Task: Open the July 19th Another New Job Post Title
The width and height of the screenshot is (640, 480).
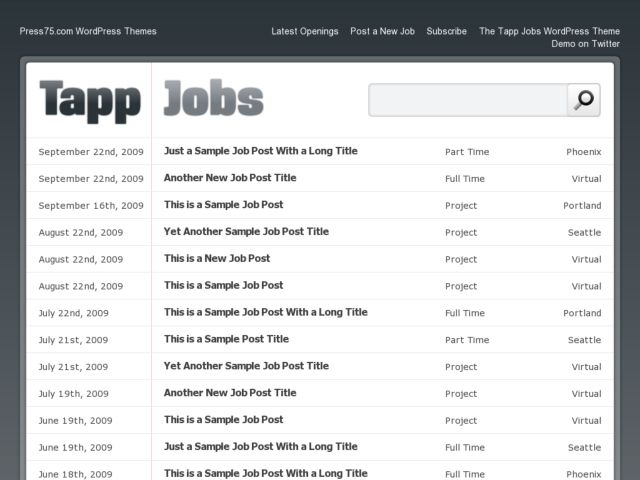Action: click(230, 393)
